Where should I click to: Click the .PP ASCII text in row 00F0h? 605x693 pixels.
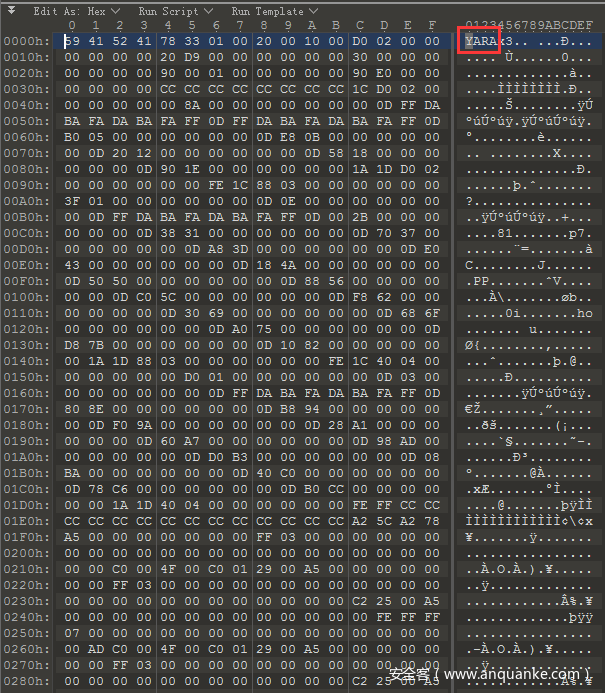(x=480, y=282)
